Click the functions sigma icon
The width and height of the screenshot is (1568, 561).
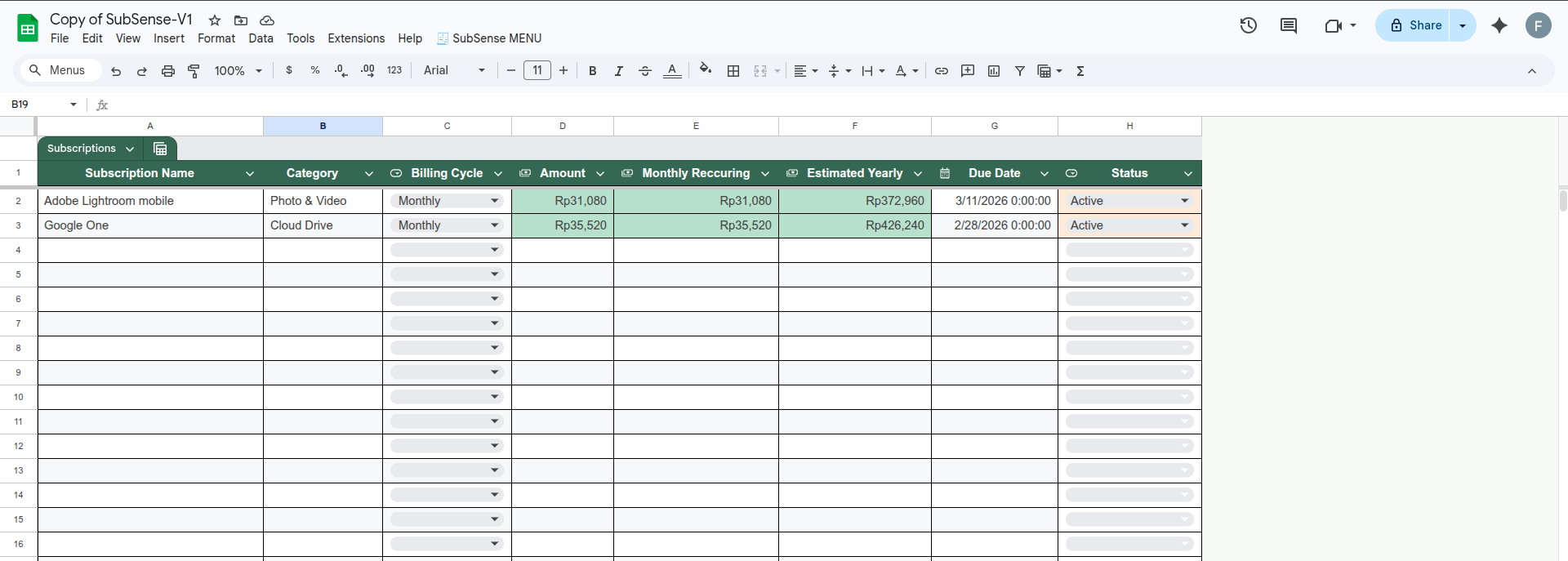[1080, 71]
